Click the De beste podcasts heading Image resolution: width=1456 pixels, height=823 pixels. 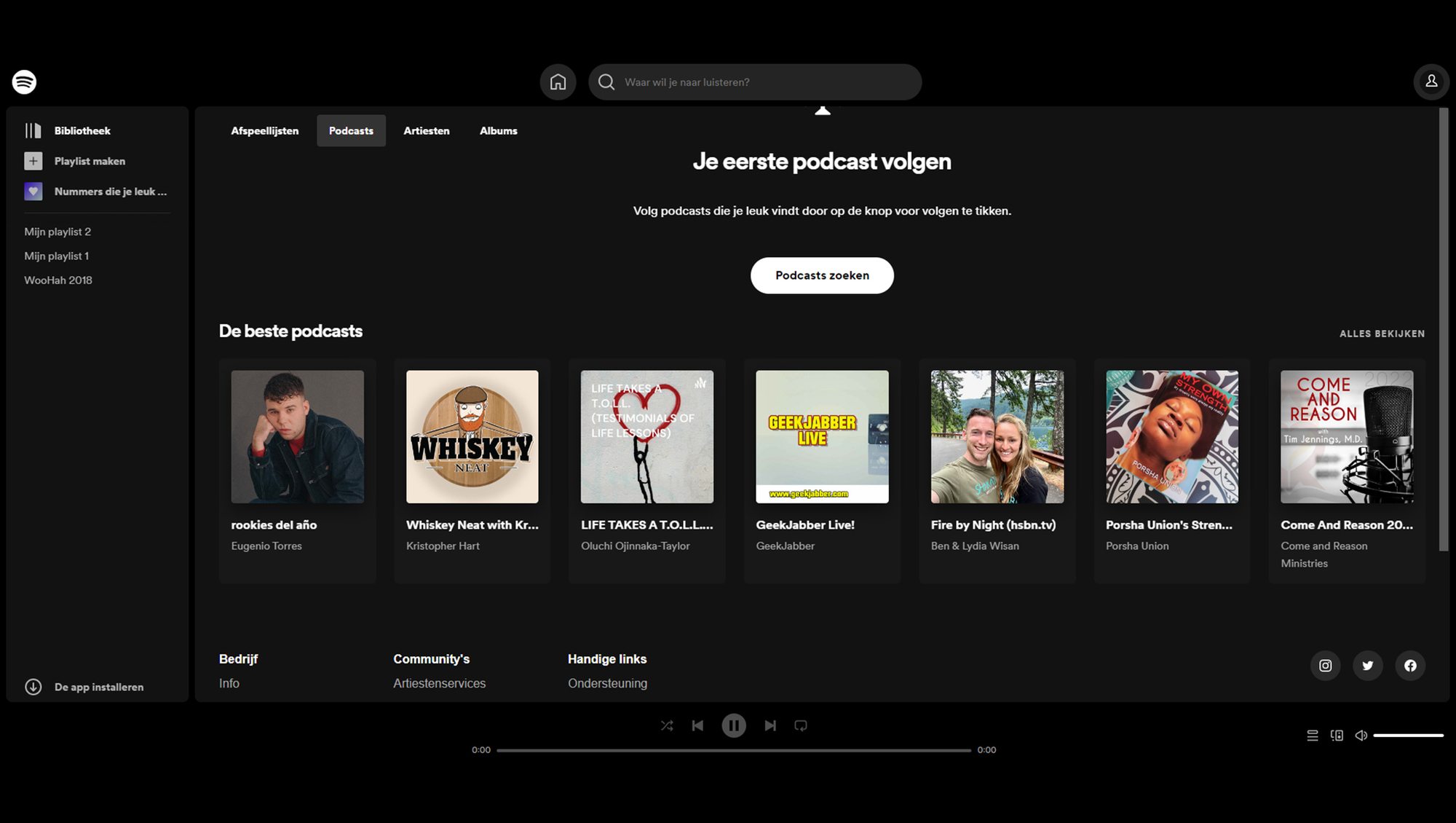click(290, 331)
